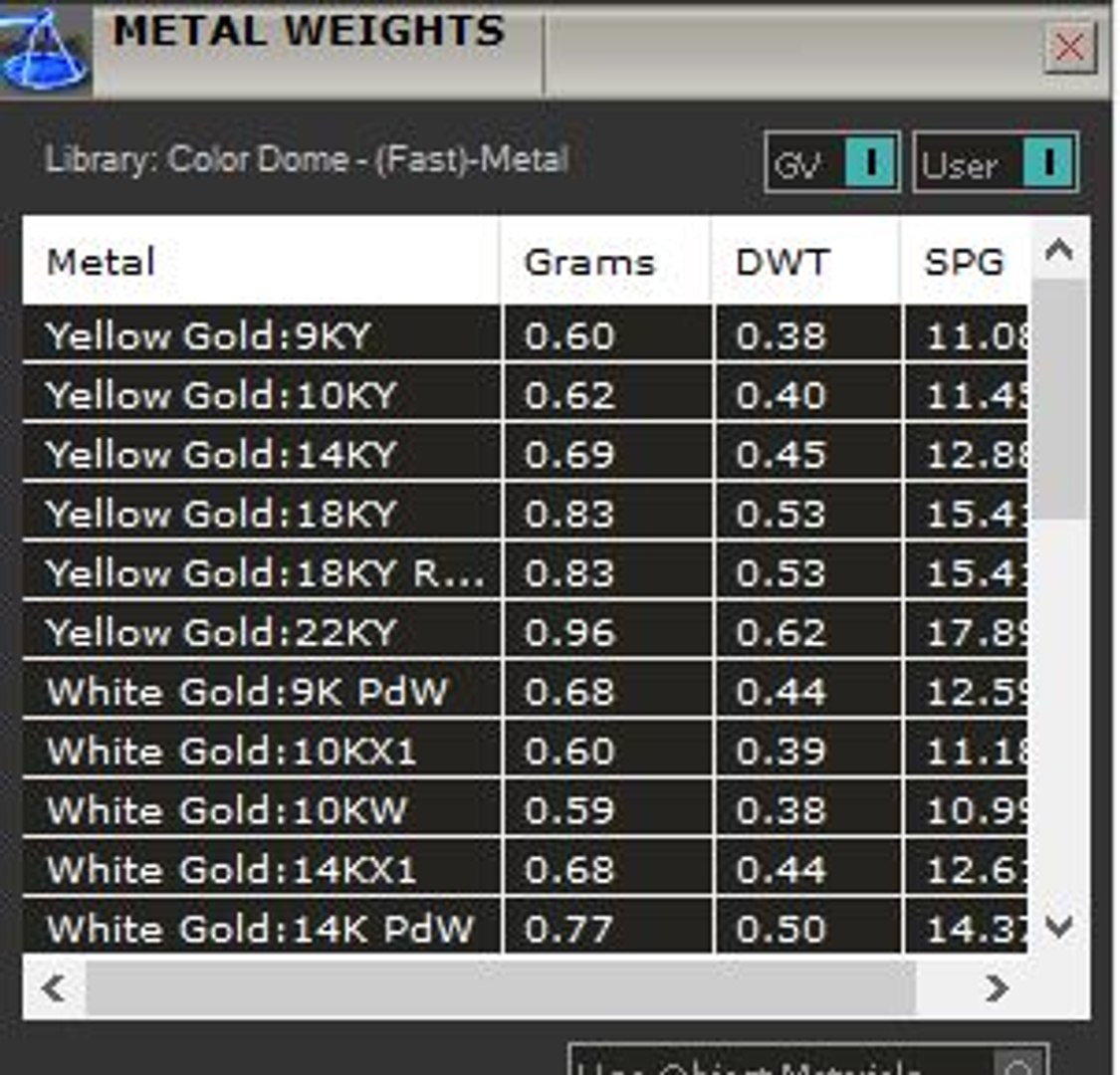1120x1075 pixels.
Task: Click the Metal Weights scale icon
Action: (45, 49)
